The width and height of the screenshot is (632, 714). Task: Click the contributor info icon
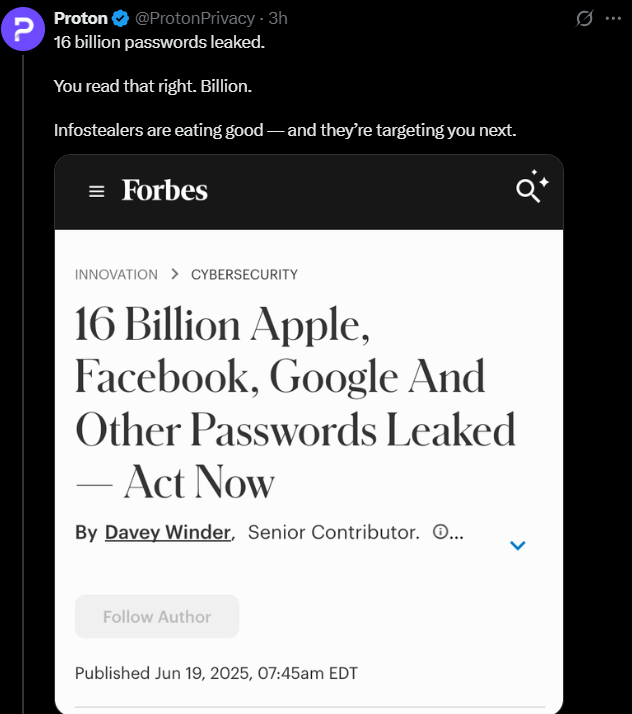click(440, 531)
